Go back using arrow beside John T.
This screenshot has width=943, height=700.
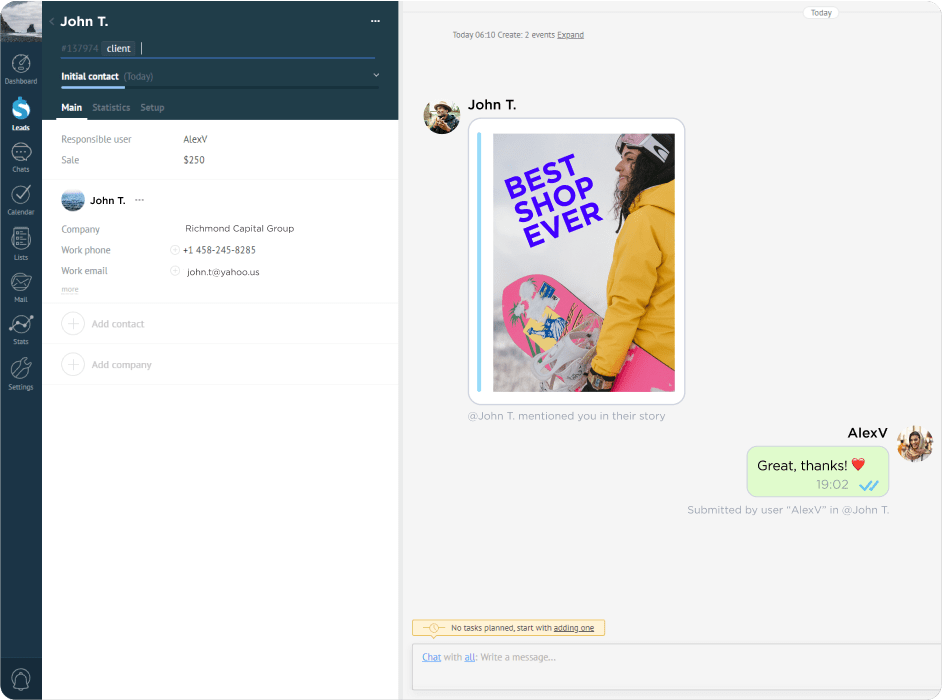[52, 21]
